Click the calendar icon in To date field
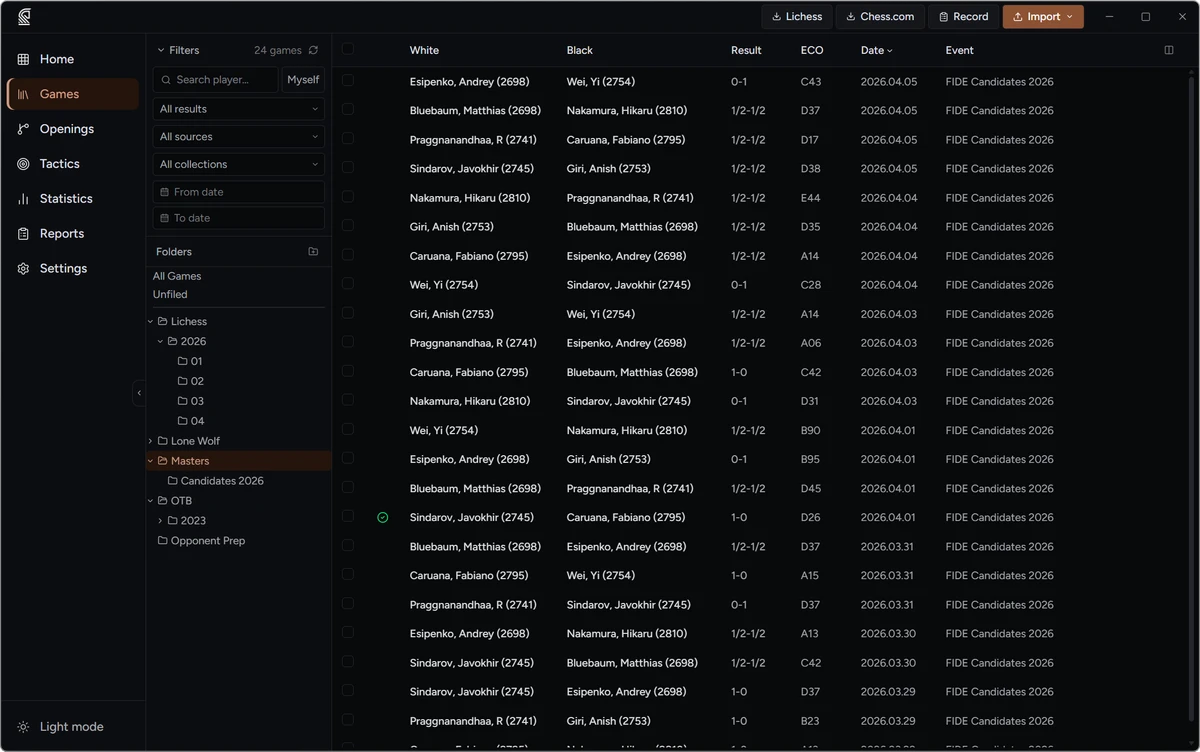 [x=165, y=218]
